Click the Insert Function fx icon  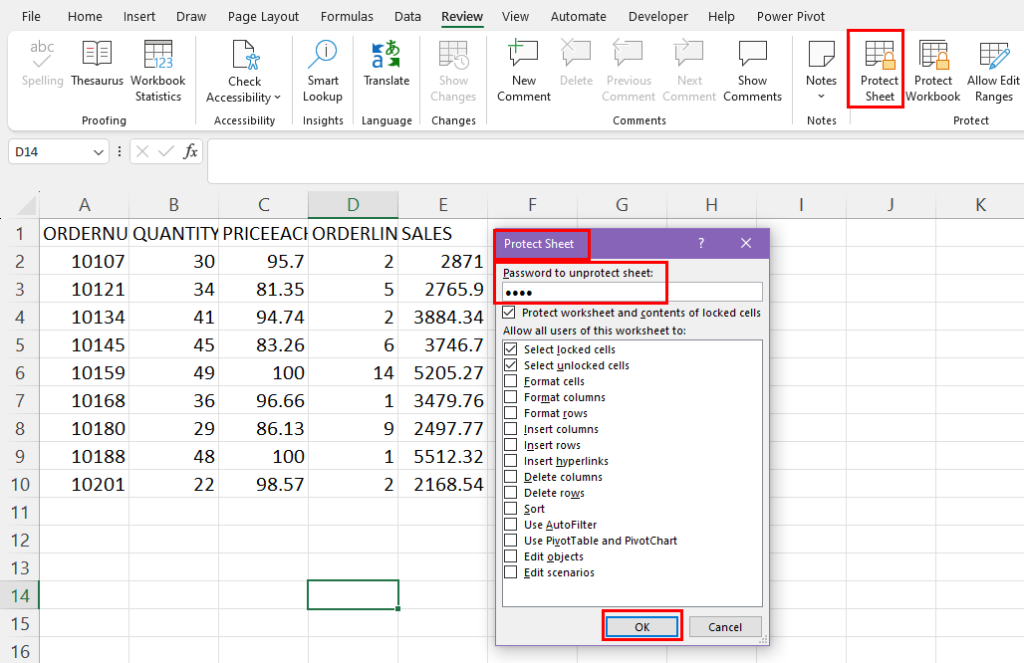[x=190, y=152]
